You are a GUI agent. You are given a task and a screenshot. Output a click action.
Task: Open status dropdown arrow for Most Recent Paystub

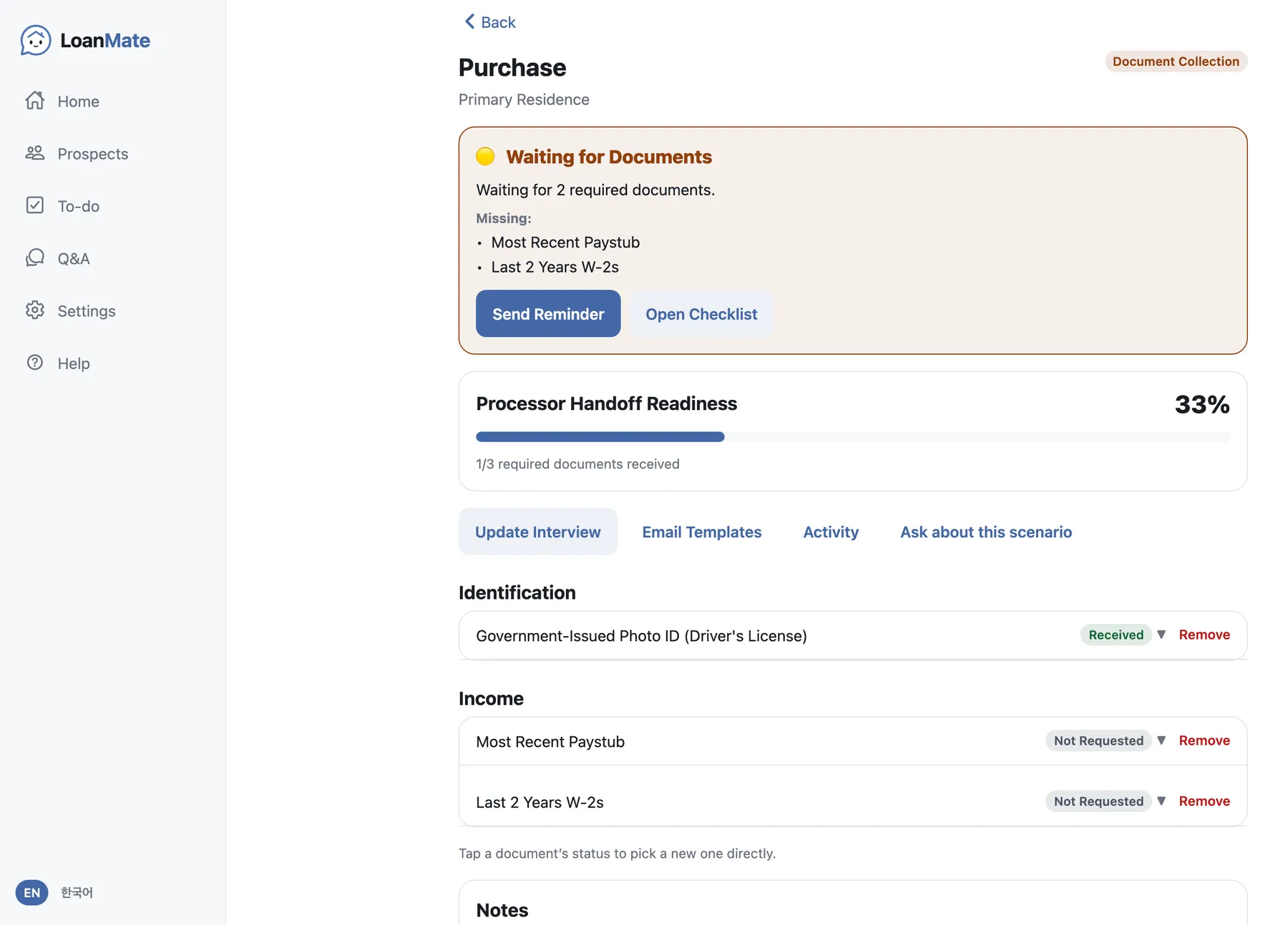1161,740
